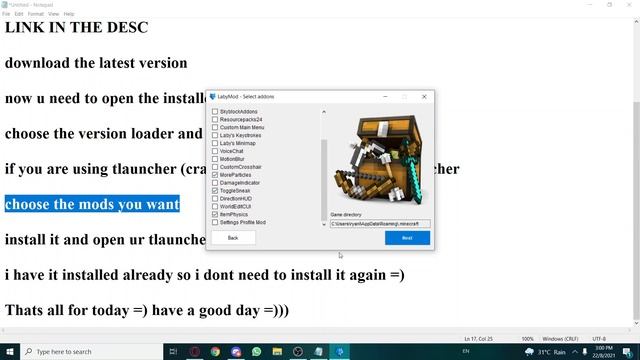This screenshot has height=360, width=640.
Task: Click "Thats all for today" line
Action: click(147, 311)
